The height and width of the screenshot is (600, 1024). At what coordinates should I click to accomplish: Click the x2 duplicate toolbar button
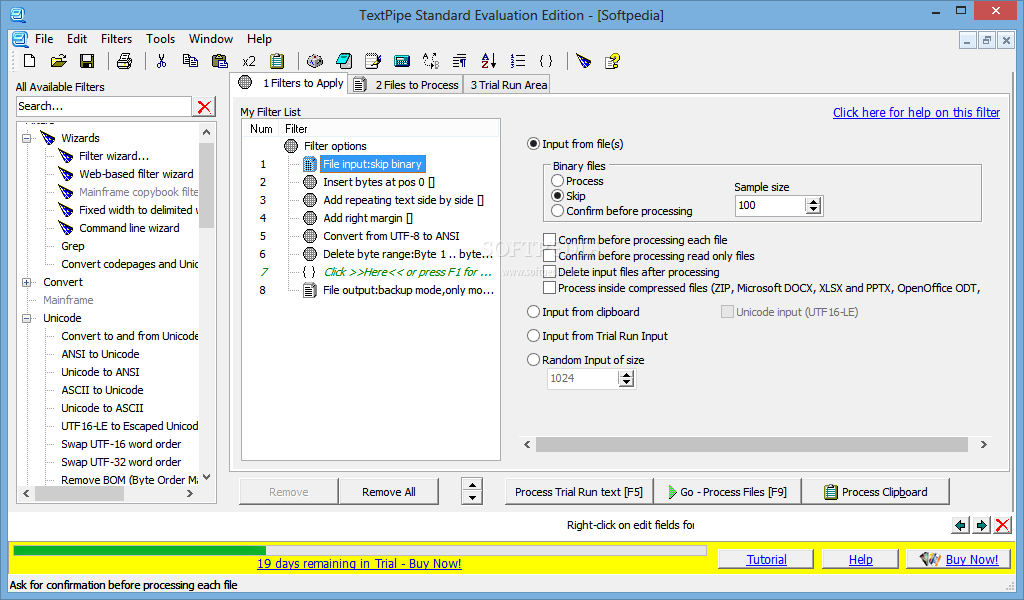pyautogui.click(x=249, y=61)
